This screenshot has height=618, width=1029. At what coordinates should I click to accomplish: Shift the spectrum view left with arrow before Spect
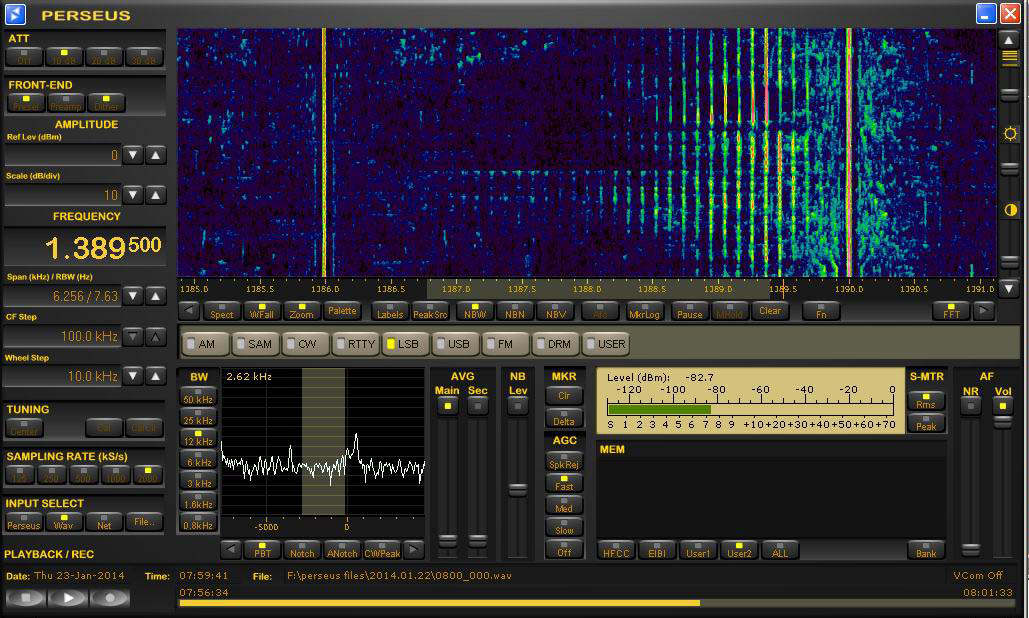(189, 311)
